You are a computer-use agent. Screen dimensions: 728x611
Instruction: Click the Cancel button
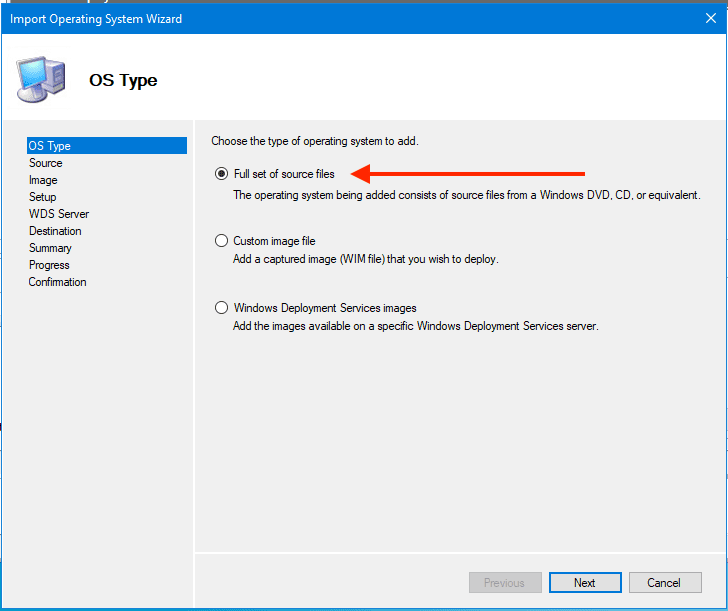665,582
